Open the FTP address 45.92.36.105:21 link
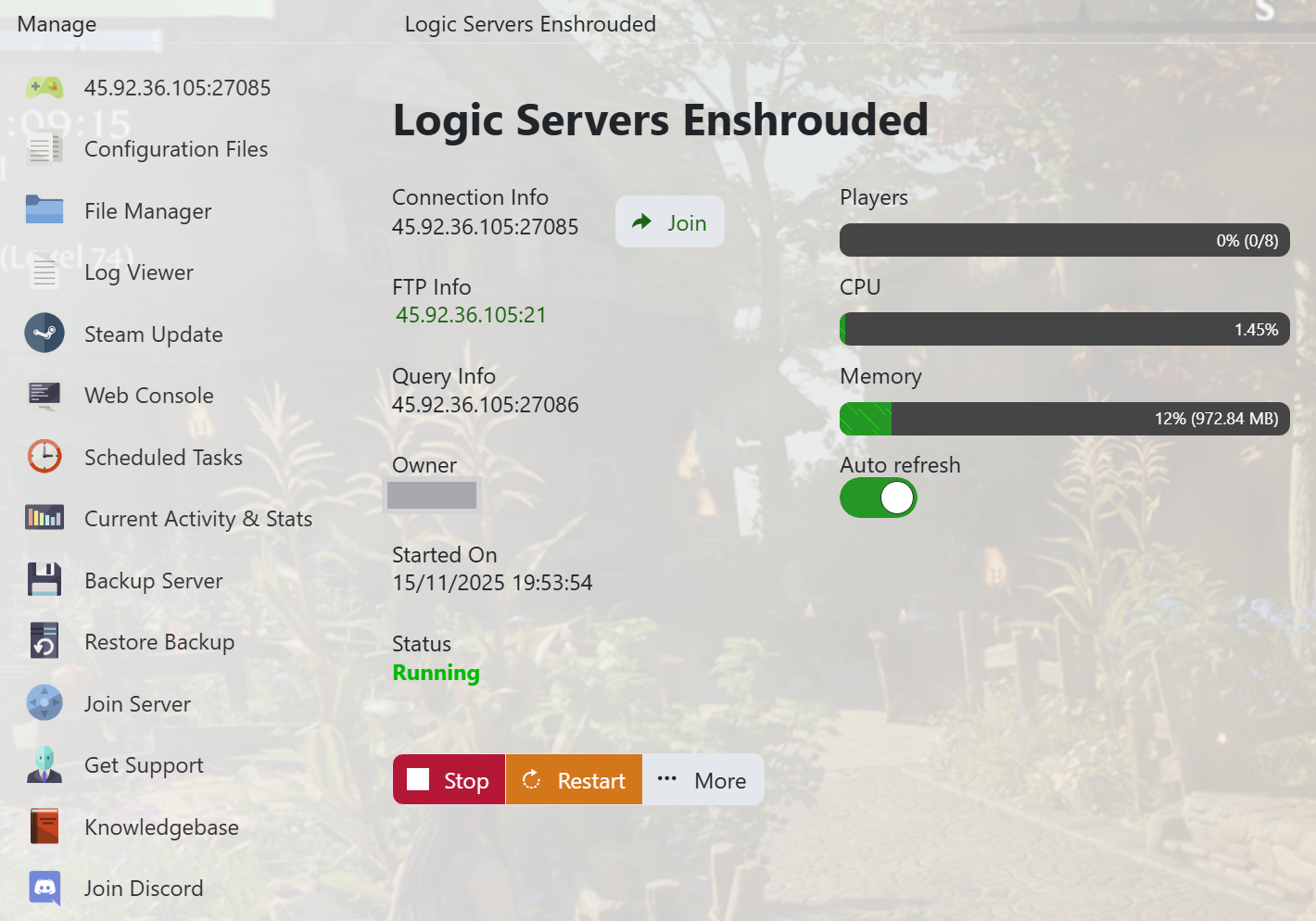 471,315
